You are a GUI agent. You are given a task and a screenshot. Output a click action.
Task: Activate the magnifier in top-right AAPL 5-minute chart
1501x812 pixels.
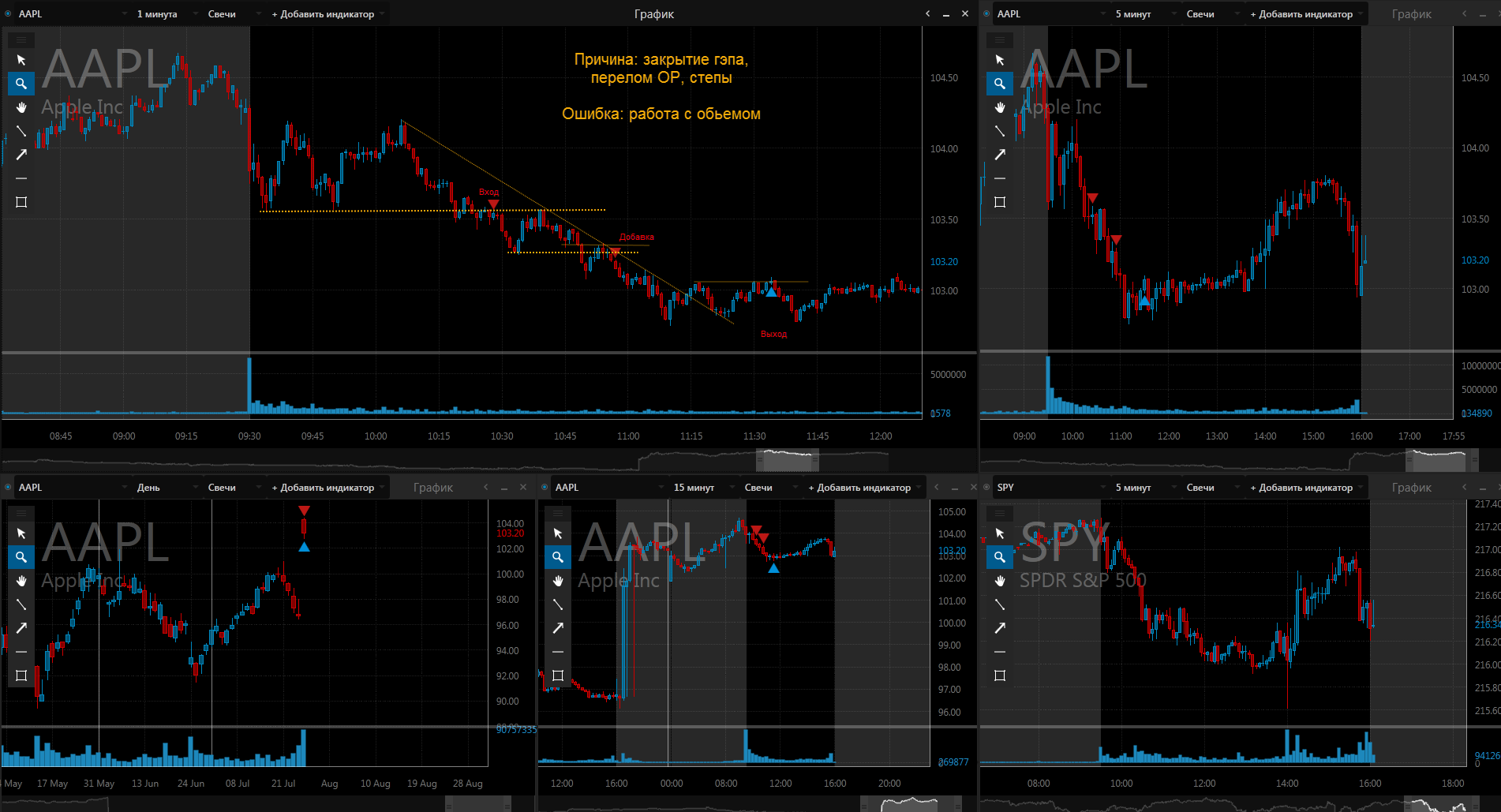click(x=1000, y=84)
